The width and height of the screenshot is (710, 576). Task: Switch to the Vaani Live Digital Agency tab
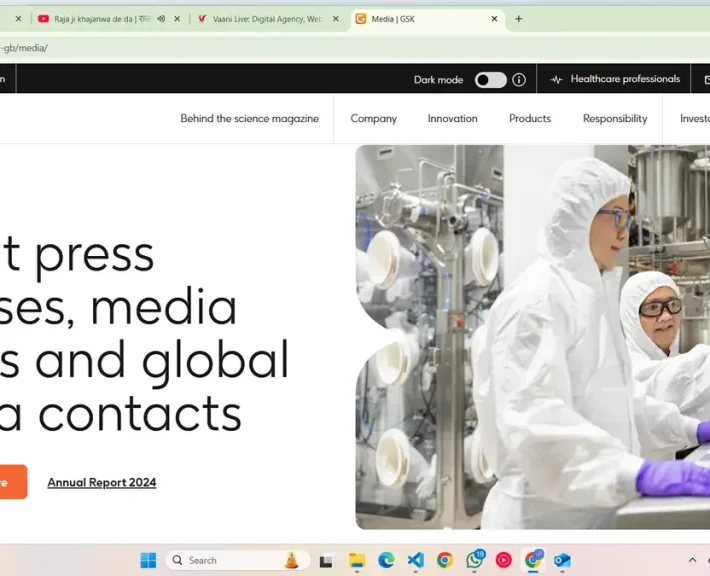tap(267, 19)
